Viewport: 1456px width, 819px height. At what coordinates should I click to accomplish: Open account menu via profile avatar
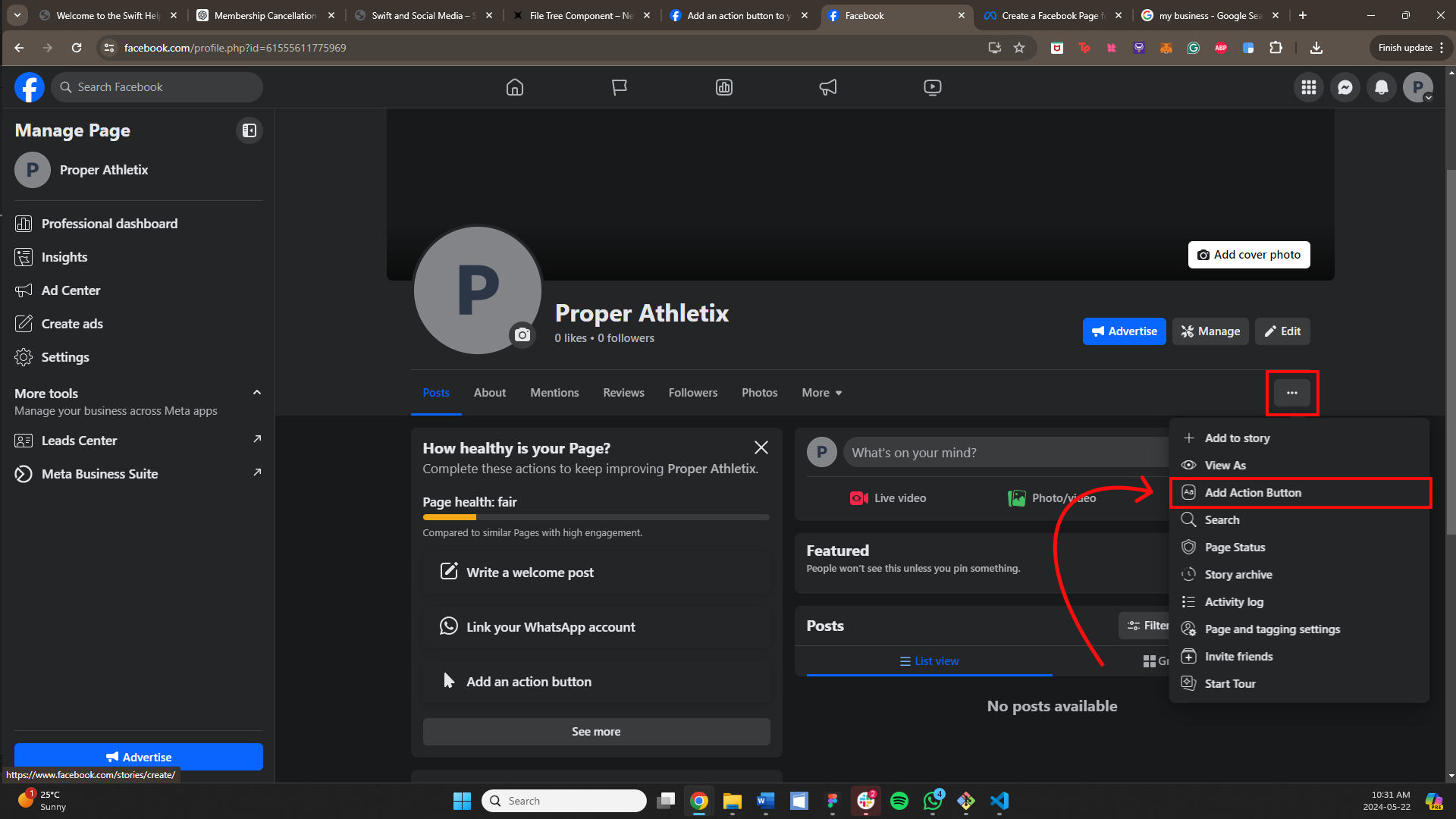click(1417, 87)
